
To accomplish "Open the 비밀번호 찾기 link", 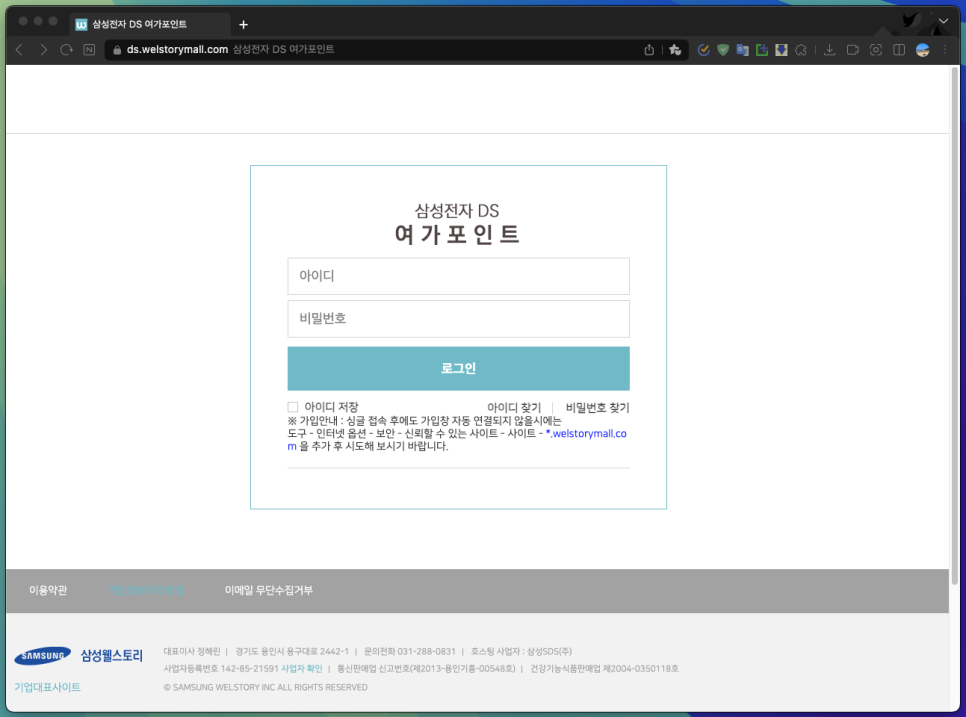I will pyautogui.click(x=598, y=407).
